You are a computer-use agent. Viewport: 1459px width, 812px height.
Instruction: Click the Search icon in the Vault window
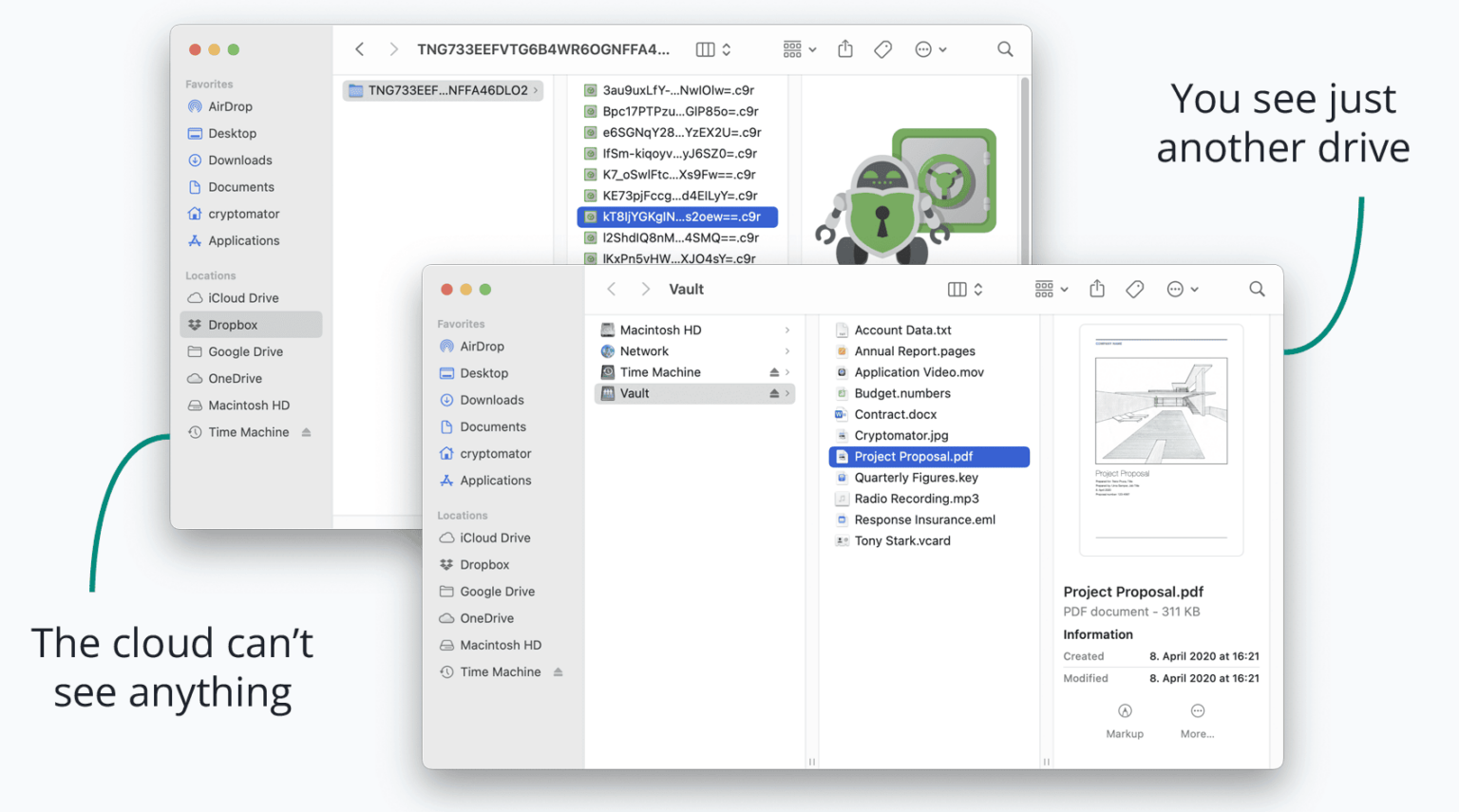(1256, 289)
